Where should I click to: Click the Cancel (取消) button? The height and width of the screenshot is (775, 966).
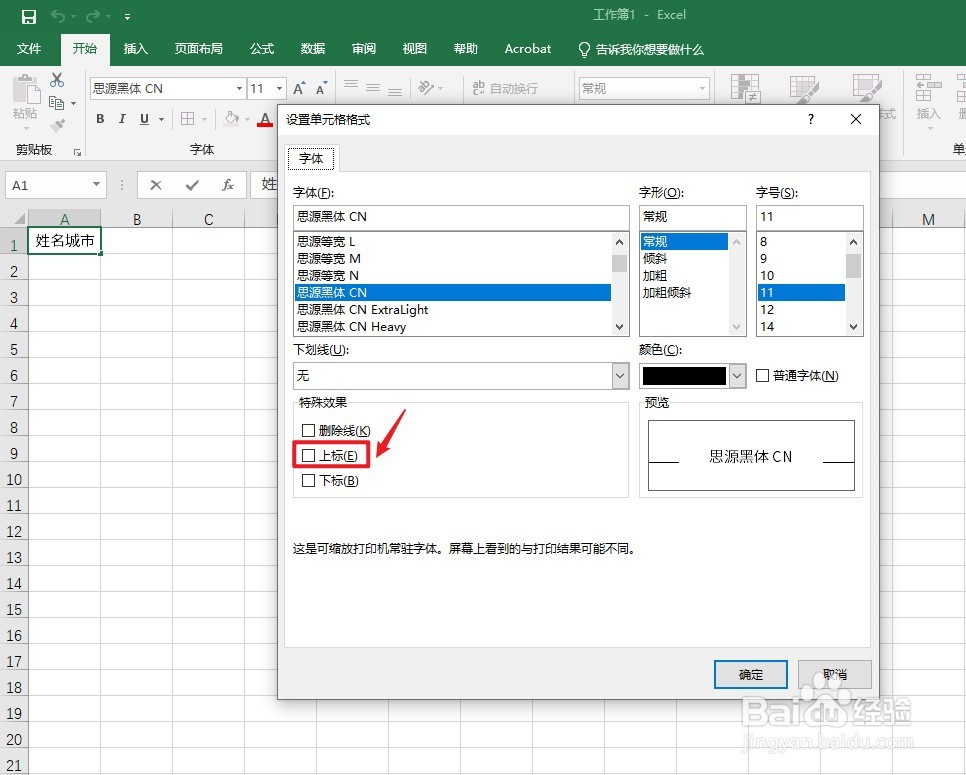click(x=835, y=675)
